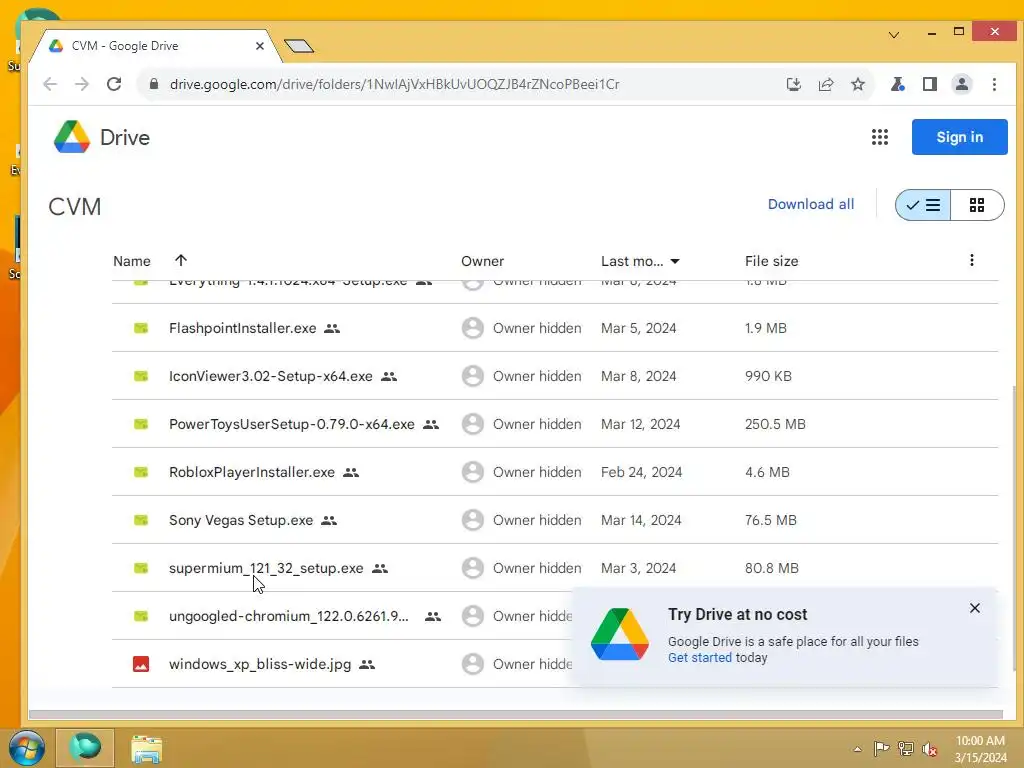Click the file type icon of RobloxPlayerInstaller.exe
1024x768 pixels.
[x=141, y=472]
